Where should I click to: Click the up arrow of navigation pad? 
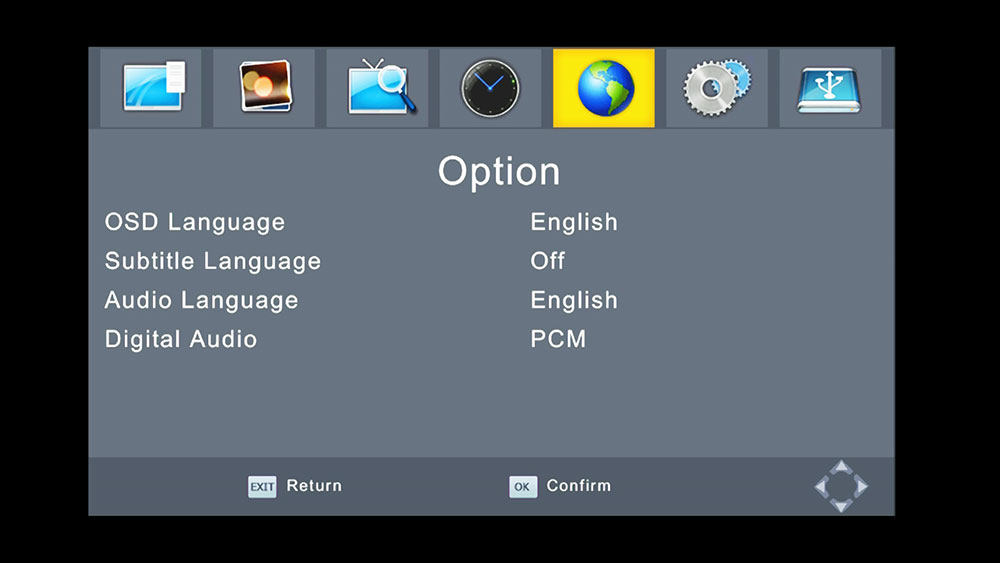click(841, 467)
